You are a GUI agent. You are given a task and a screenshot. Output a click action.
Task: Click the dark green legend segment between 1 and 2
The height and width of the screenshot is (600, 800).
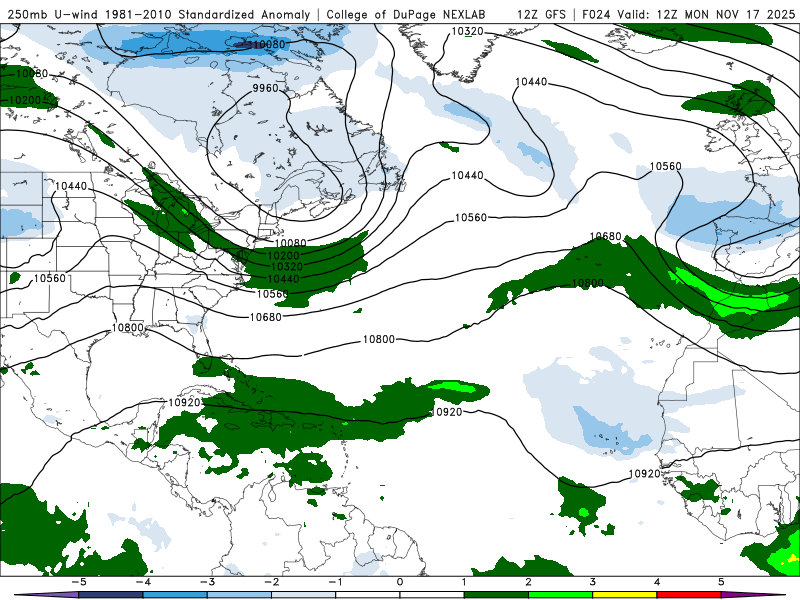click(x=496, y=595)
